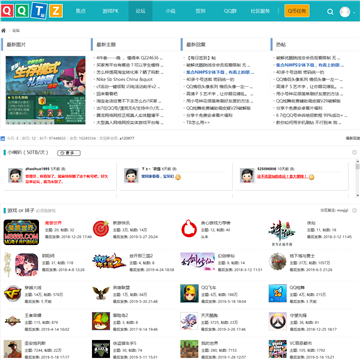Go to breadcrumb home icon

pos(4,31)
